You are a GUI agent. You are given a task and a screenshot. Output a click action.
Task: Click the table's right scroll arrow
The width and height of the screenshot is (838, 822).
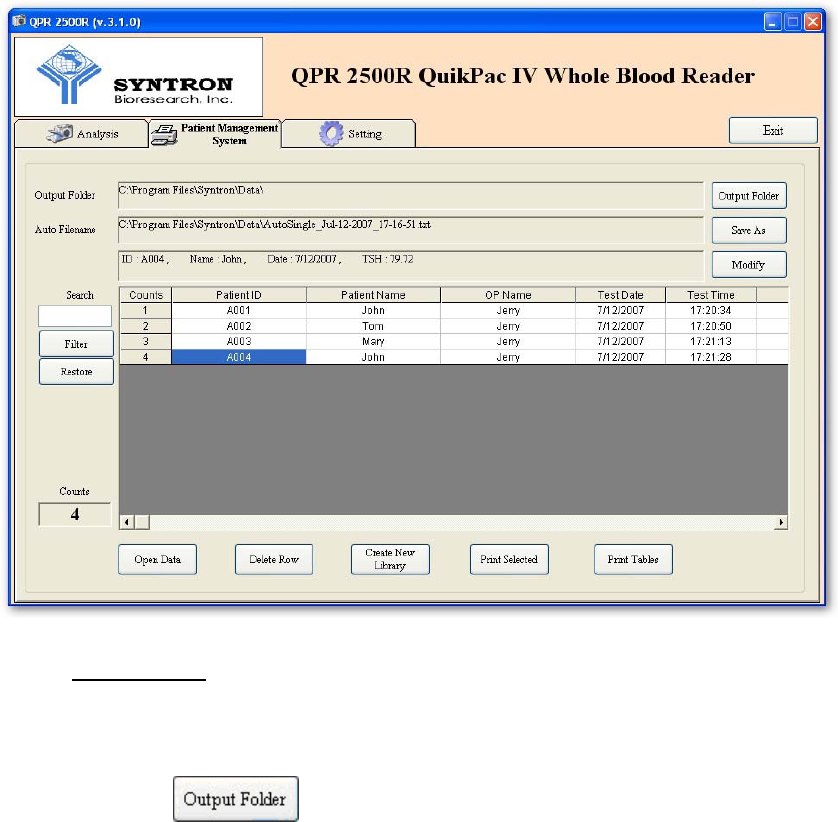pos(781,522)
